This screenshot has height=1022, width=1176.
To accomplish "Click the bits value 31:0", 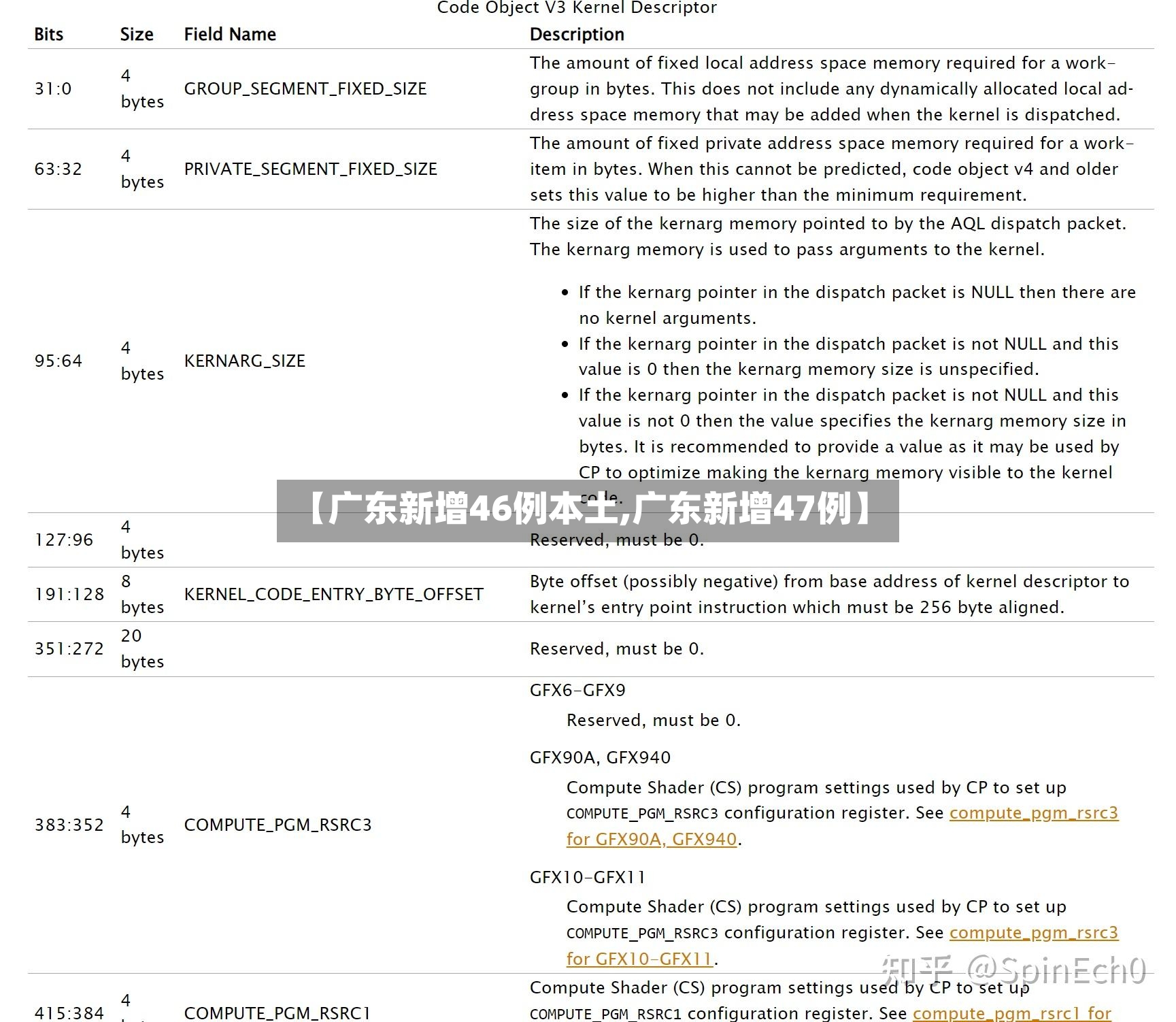I will pyautogui.click(x=53, y=89).
